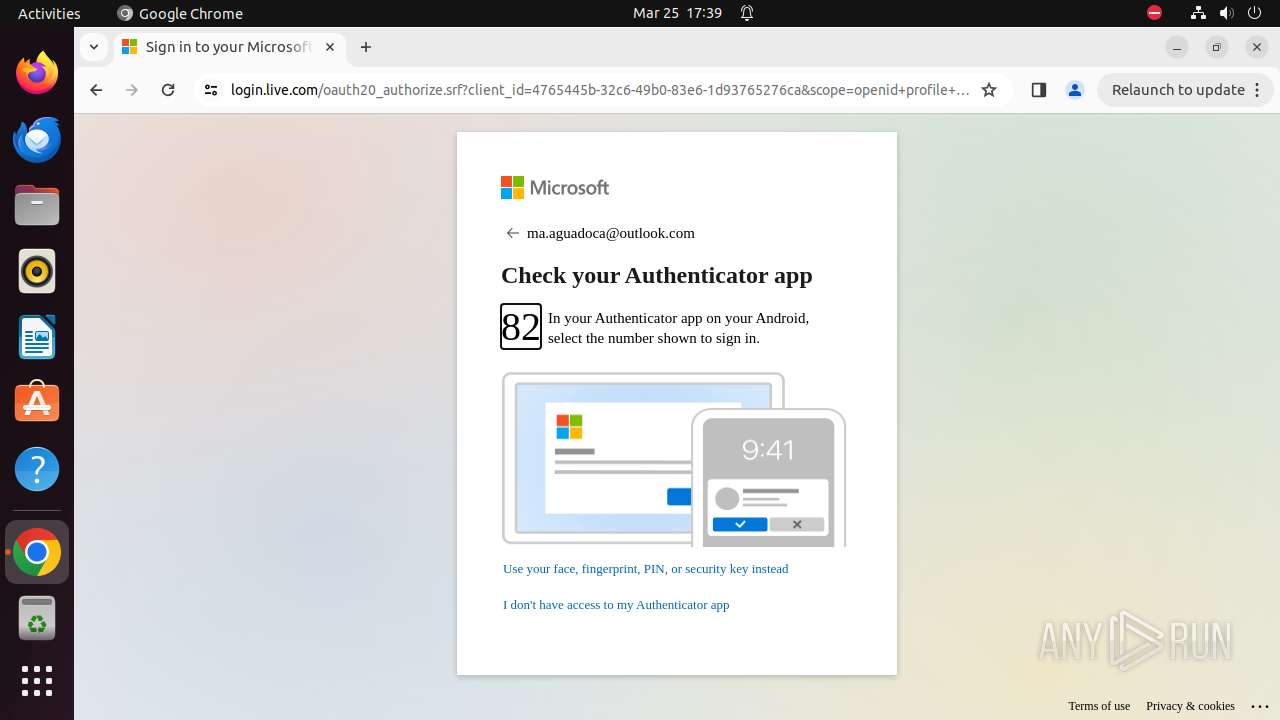Click I don't have access link
The image size is (1280, 720).
click(616, 605)
